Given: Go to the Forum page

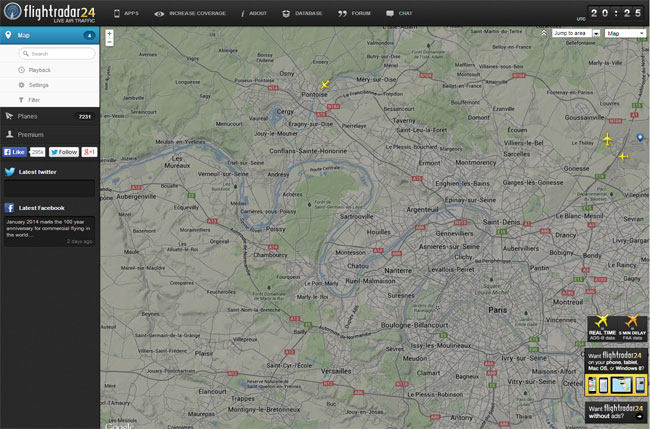Looking at the screenshot, I should 355,14.
